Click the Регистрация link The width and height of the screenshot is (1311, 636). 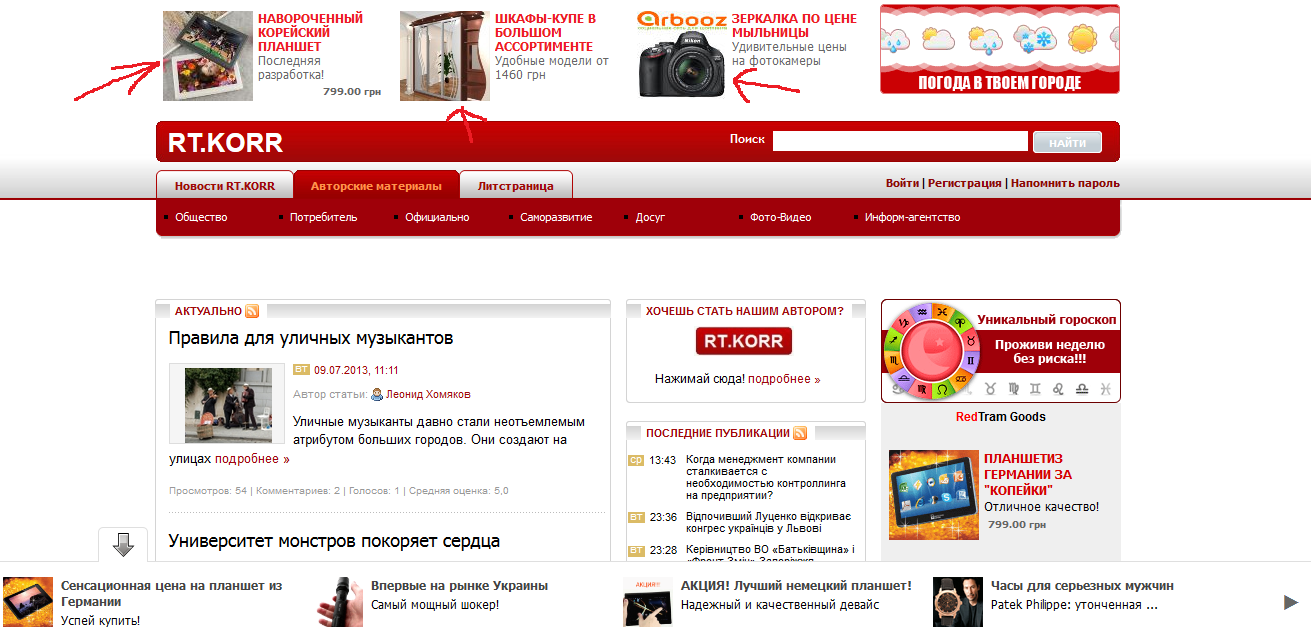[x=964, y=183]
